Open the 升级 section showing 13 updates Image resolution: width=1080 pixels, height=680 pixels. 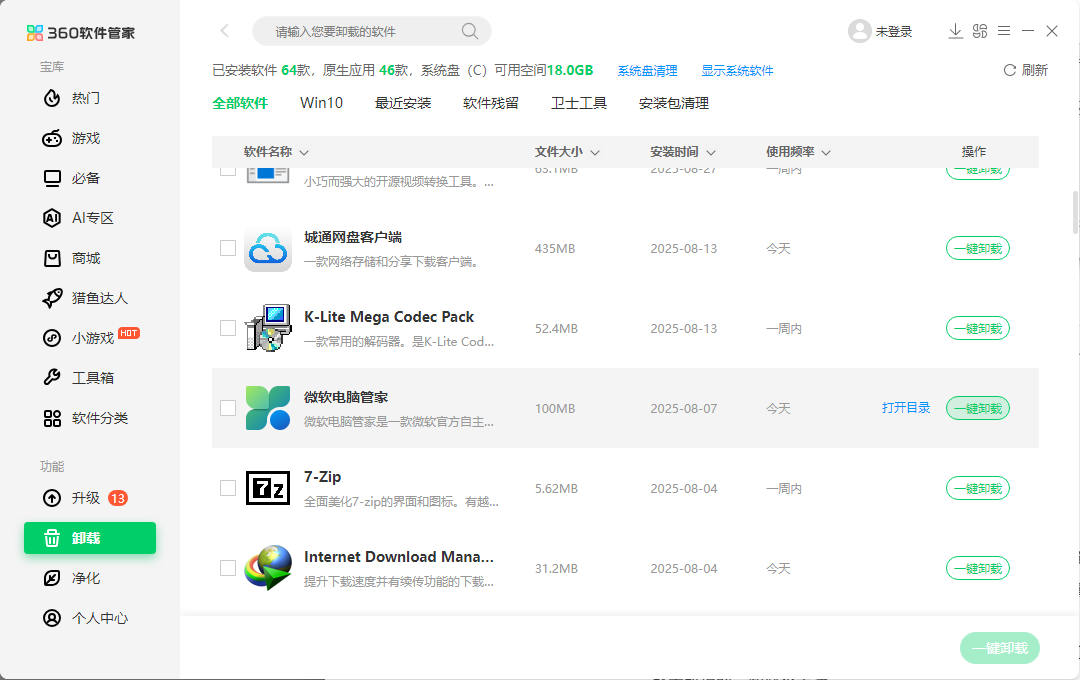point(77,498)
